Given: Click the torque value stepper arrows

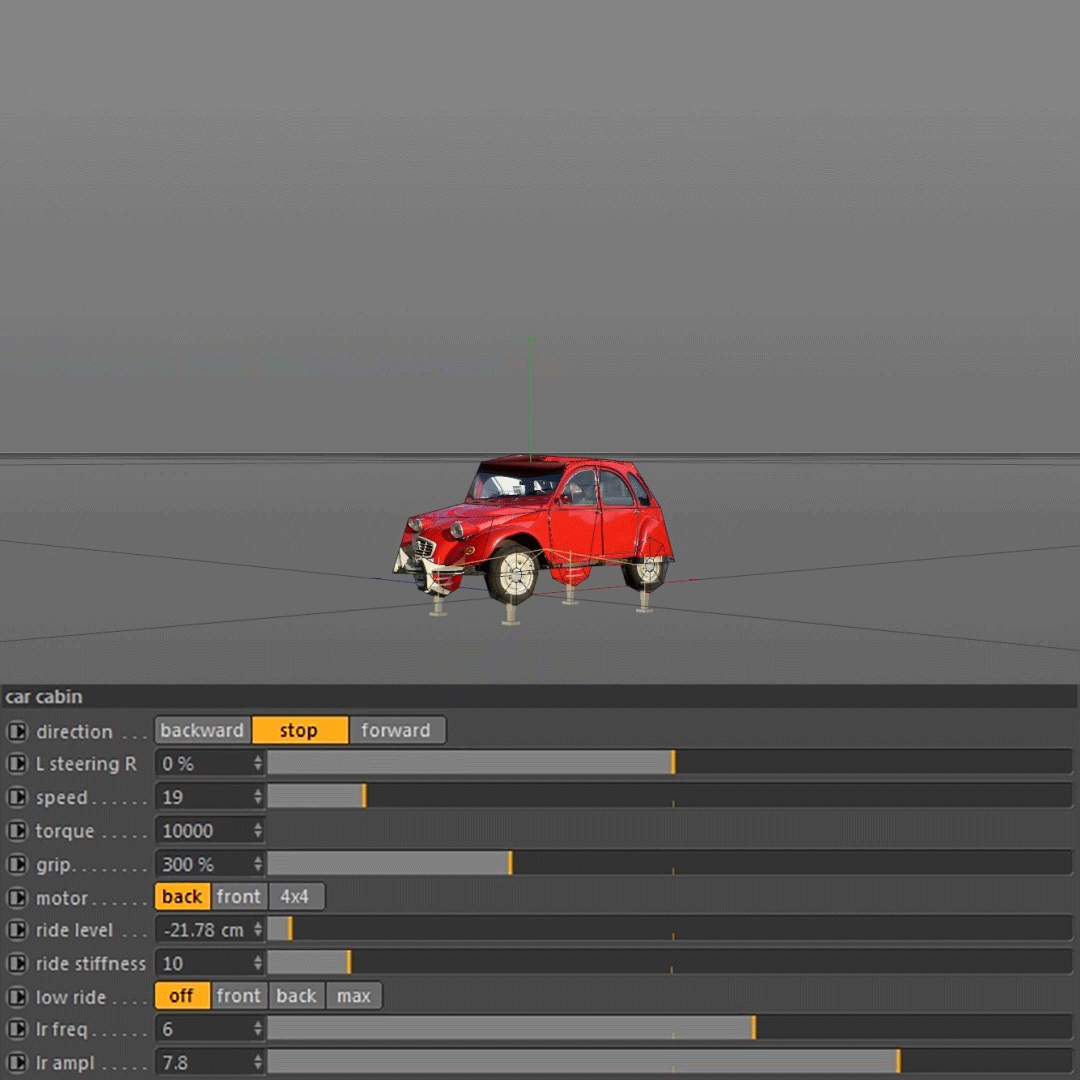Looking at the screenshot, I should click(258, 830).
